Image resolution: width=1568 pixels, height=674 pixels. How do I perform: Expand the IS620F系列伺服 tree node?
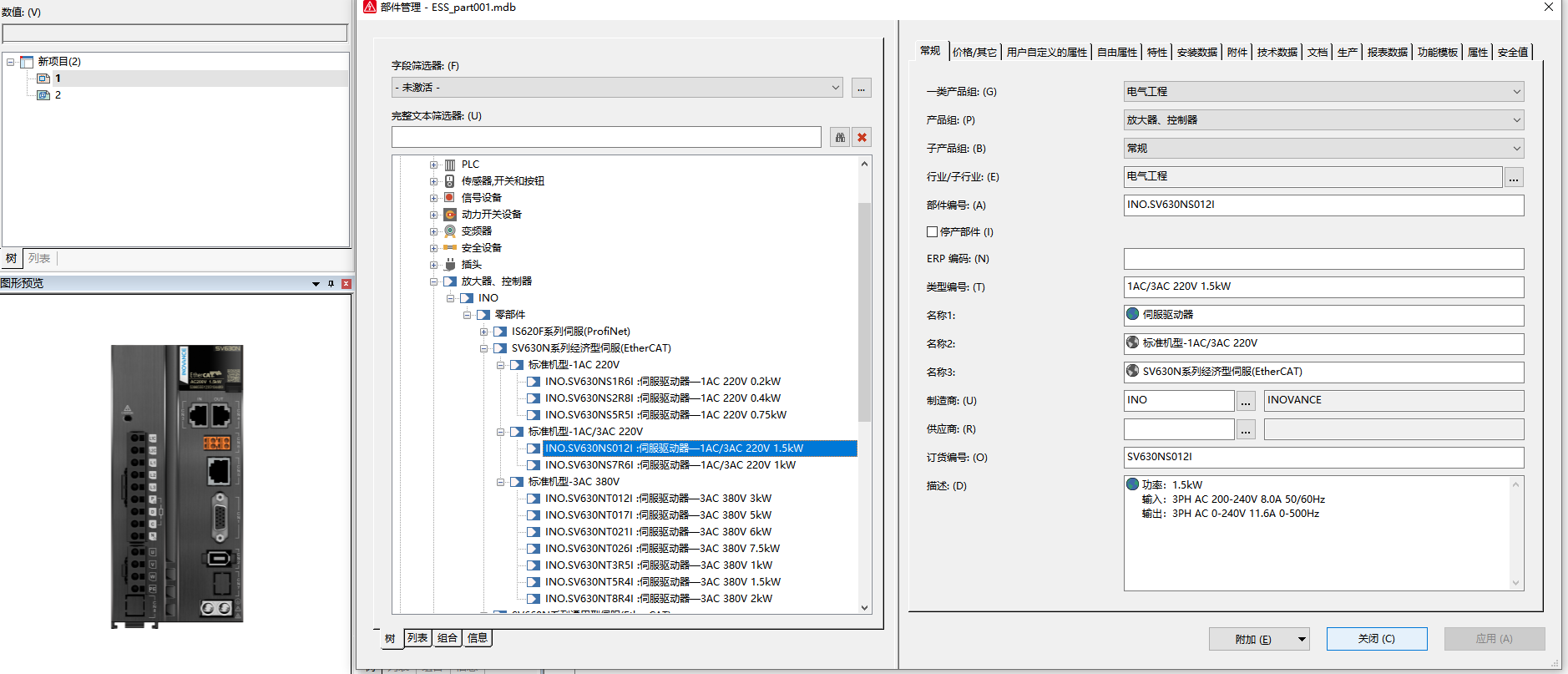click(484, 332)
